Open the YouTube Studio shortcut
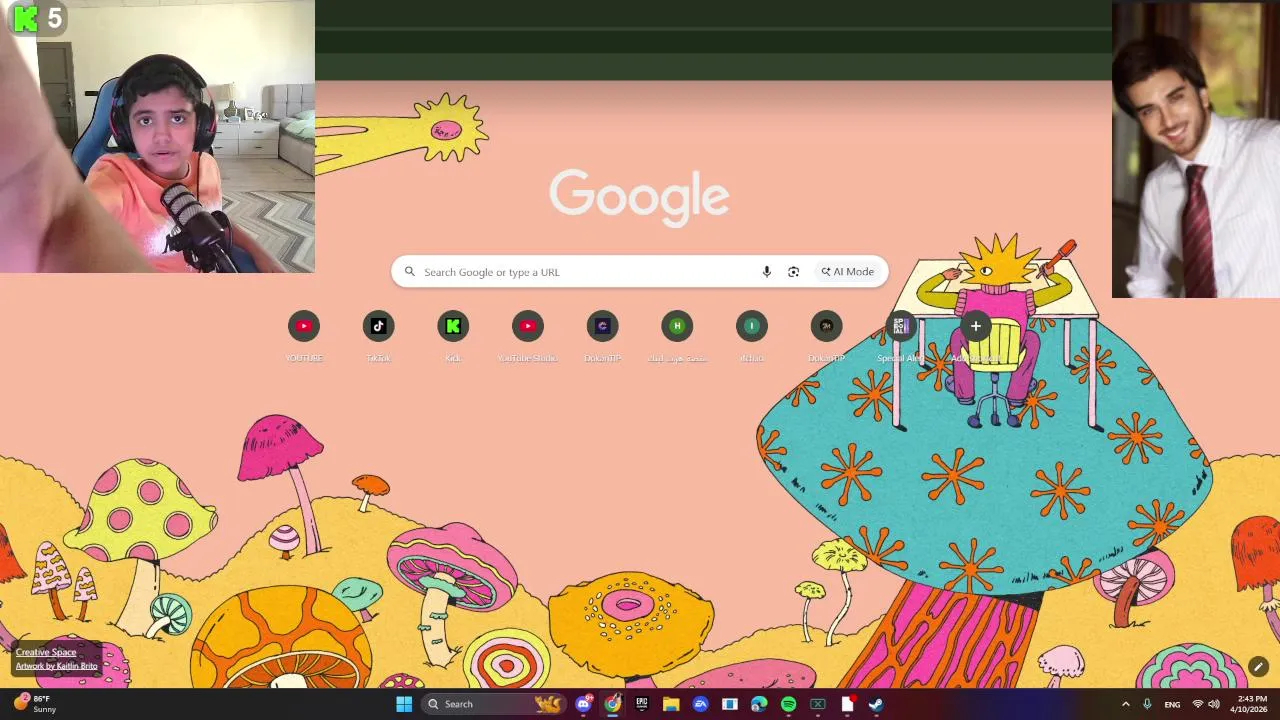The height and width of the screenshot is (720, 1280). pyautogui.click(x=527, y=336)
